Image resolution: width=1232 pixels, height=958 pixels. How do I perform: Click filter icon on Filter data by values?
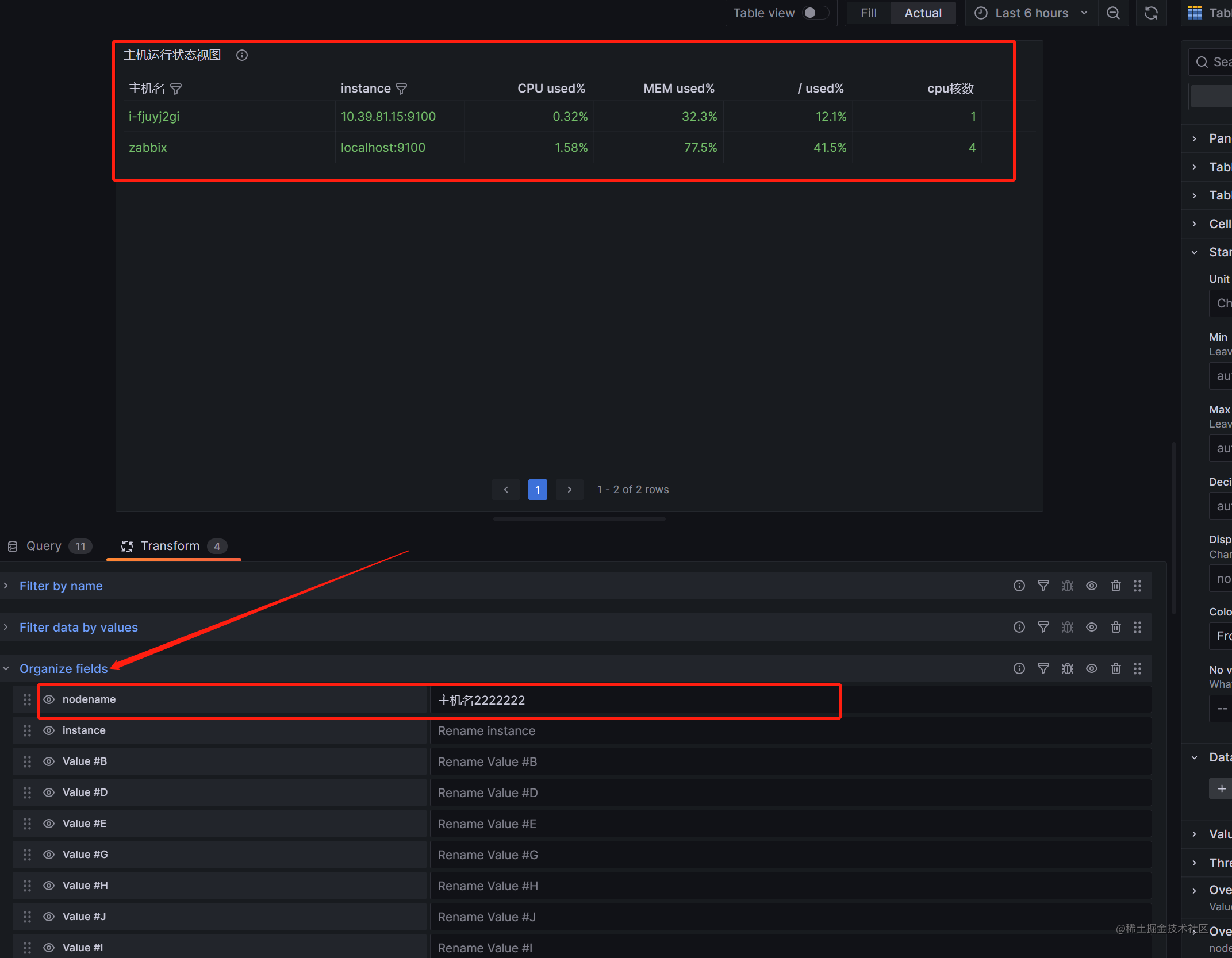pyautogui.click(x=1043, y=627)
